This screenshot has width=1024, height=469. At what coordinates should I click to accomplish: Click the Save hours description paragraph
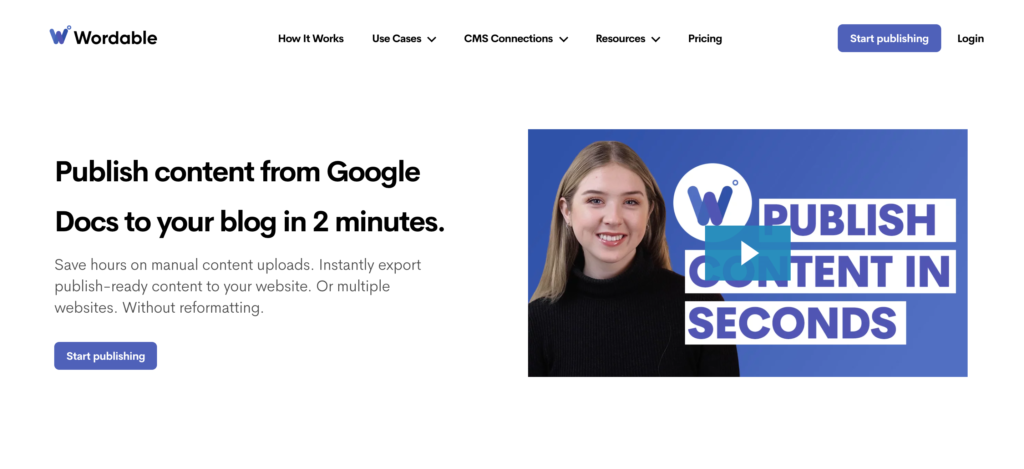pyautogui.click(x=238, y=286)
